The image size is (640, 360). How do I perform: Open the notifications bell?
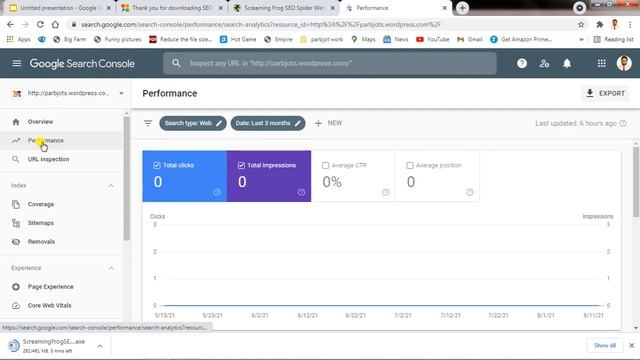pos(567,63)
